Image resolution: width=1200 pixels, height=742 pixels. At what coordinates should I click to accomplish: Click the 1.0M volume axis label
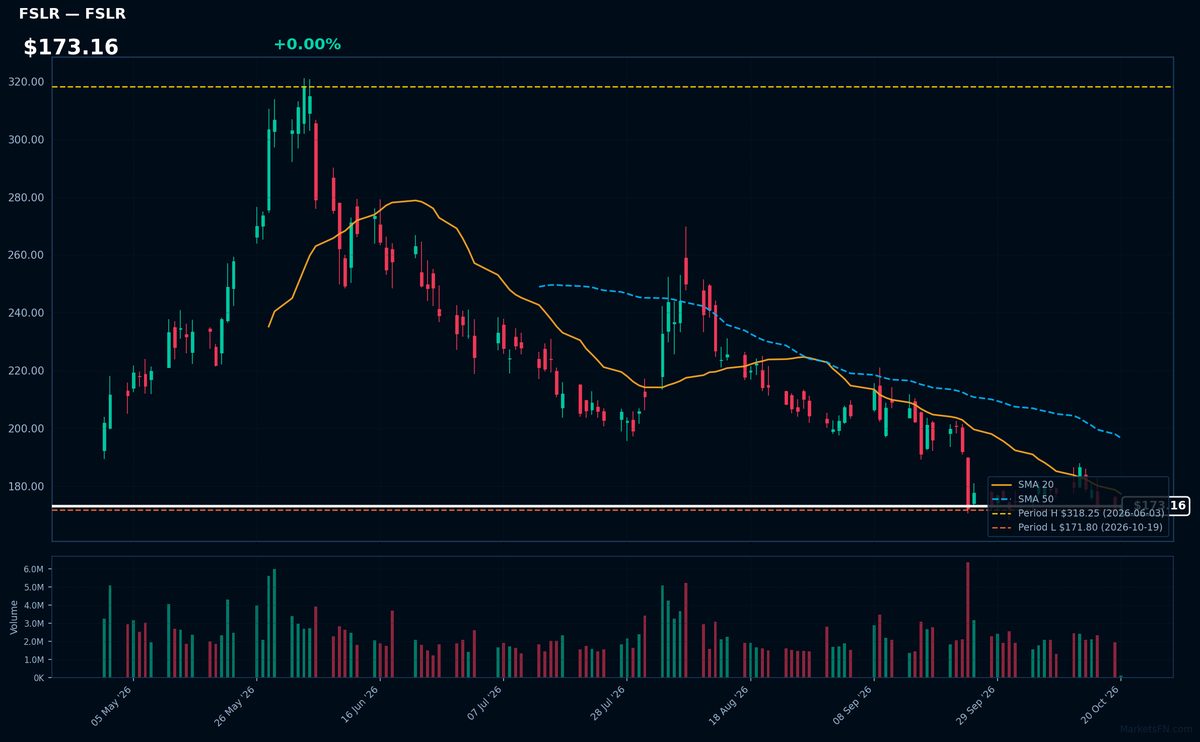tap(33, 660)
